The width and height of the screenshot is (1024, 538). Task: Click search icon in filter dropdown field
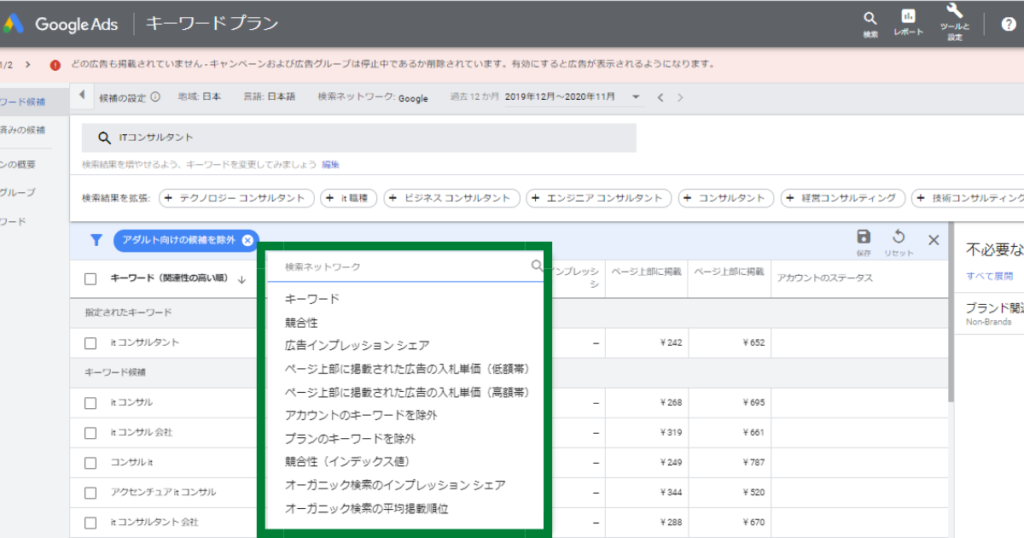pyautogui.click(x=536, y=266)
